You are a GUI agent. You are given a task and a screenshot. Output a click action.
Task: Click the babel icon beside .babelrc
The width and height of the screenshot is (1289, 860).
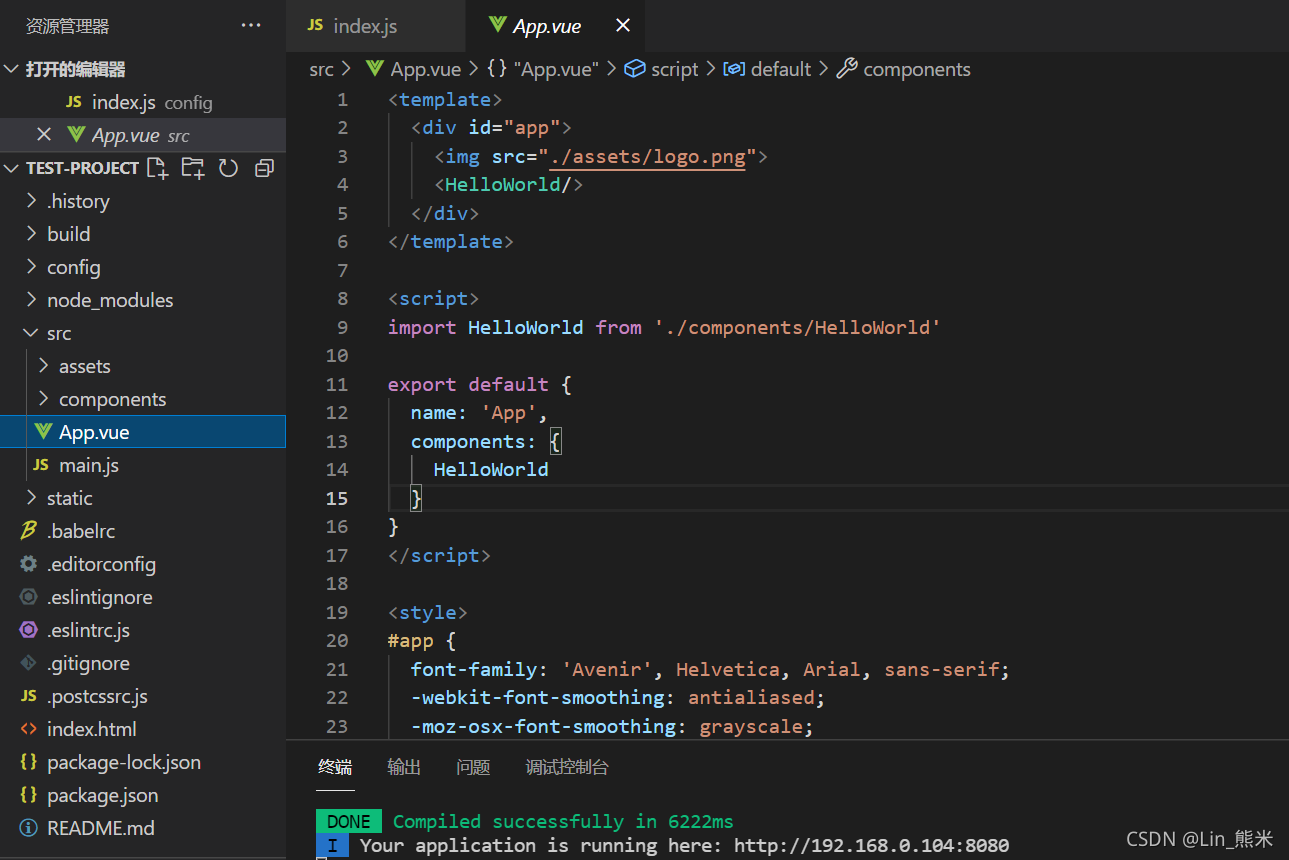pos(29,531)
